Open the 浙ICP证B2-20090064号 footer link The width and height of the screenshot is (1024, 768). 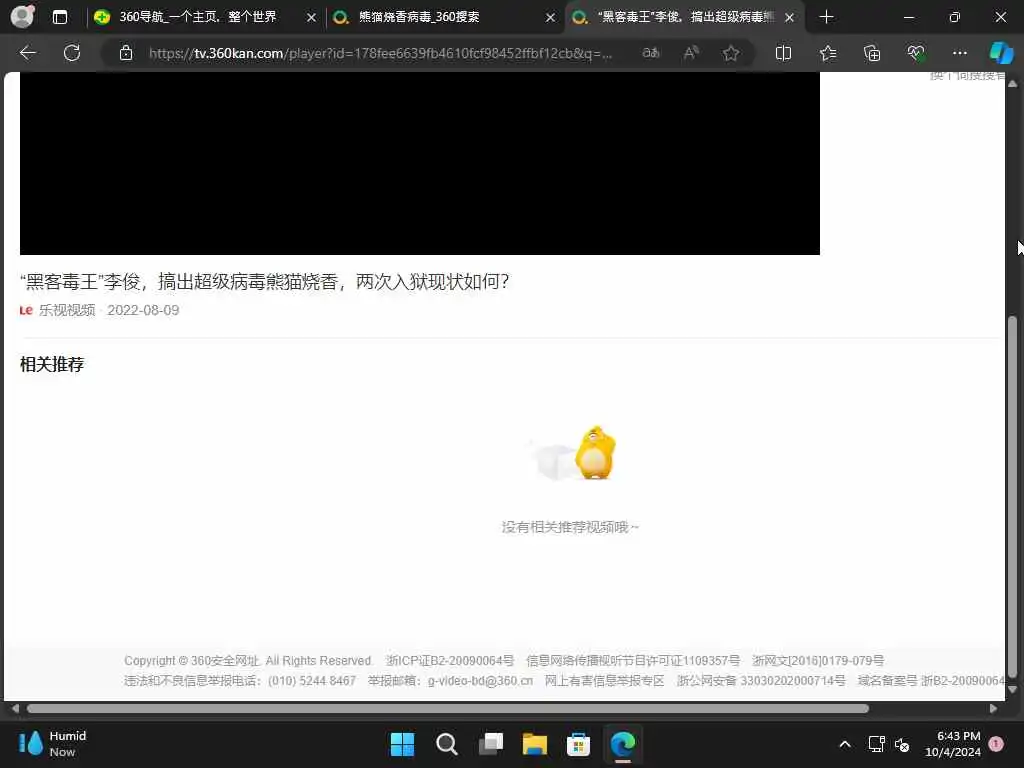[450, 661]
